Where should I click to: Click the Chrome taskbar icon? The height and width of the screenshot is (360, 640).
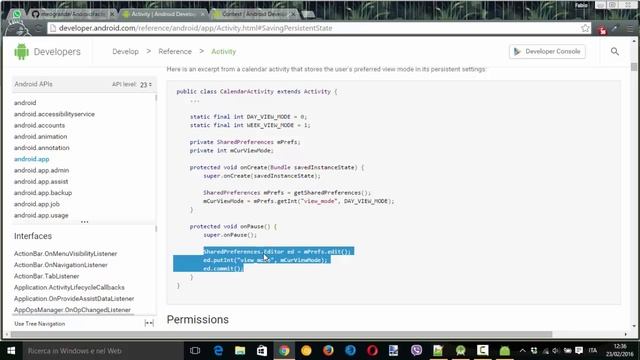284,351
